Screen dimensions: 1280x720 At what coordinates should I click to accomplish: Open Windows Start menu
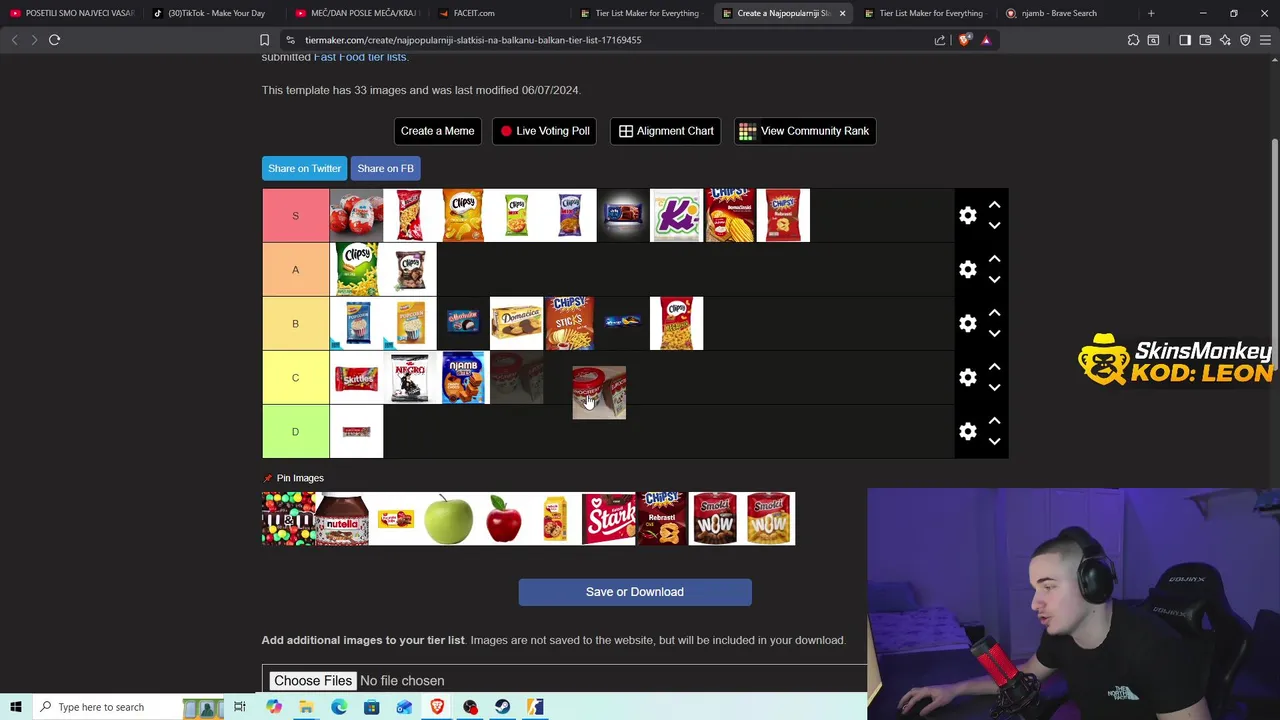[15, 707]
